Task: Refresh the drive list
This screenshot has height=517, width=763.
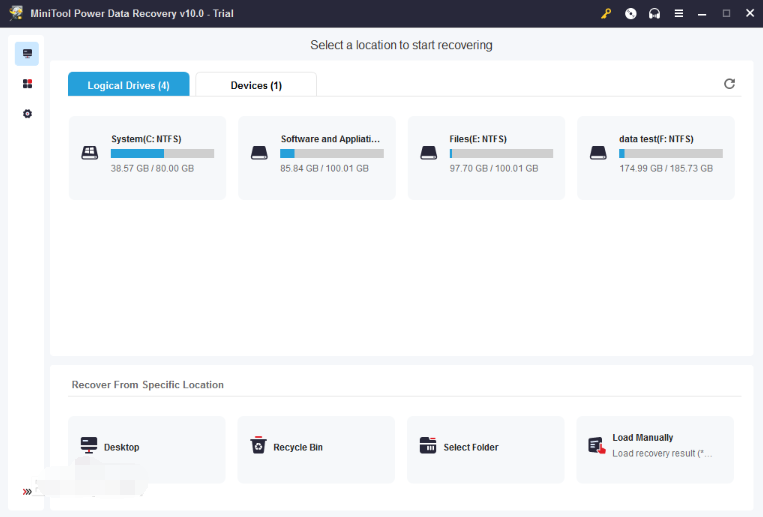Action: point(730,84)
